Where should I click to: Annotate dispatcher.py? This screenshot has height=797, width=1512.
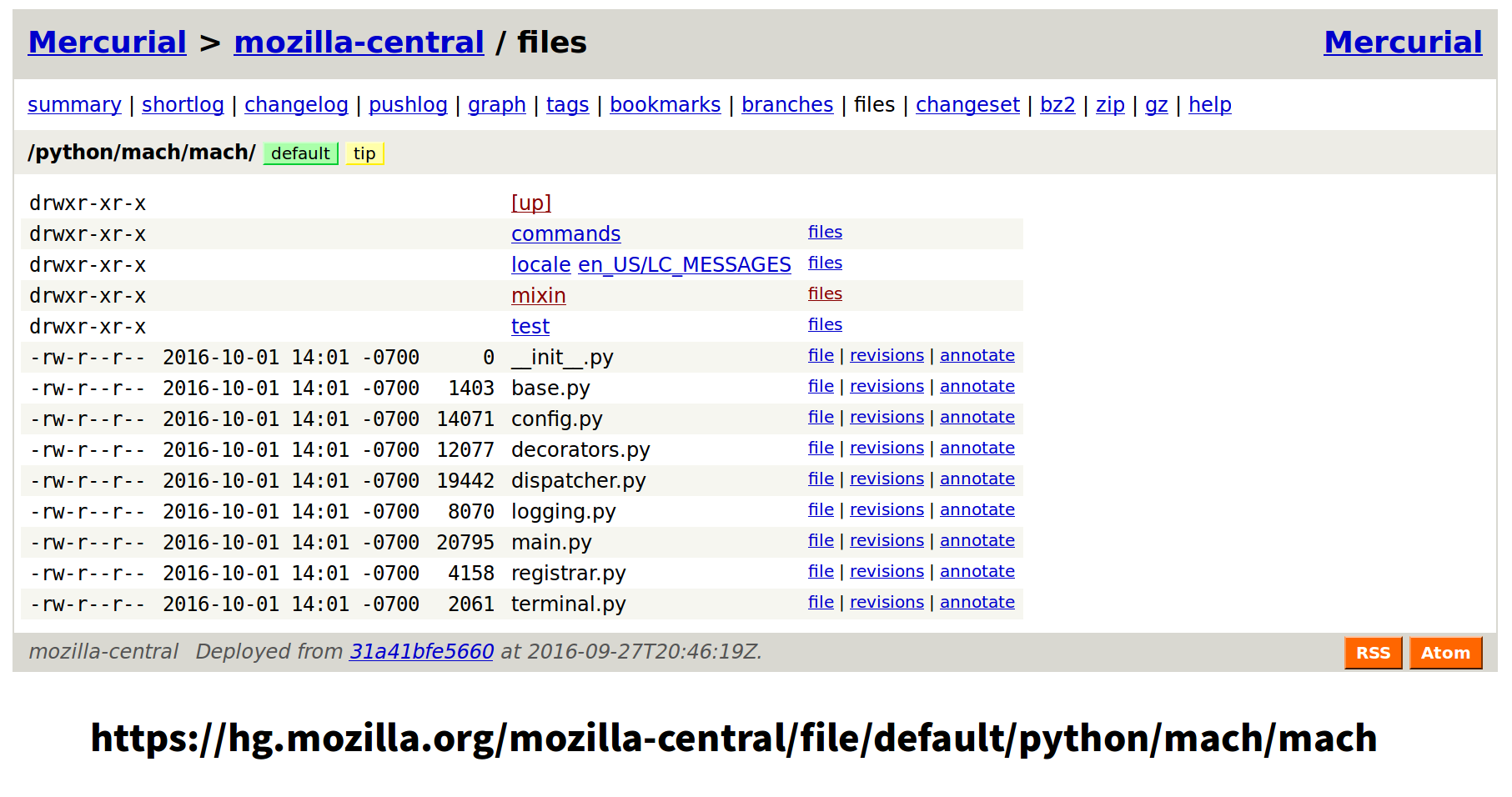click(977, 479)
